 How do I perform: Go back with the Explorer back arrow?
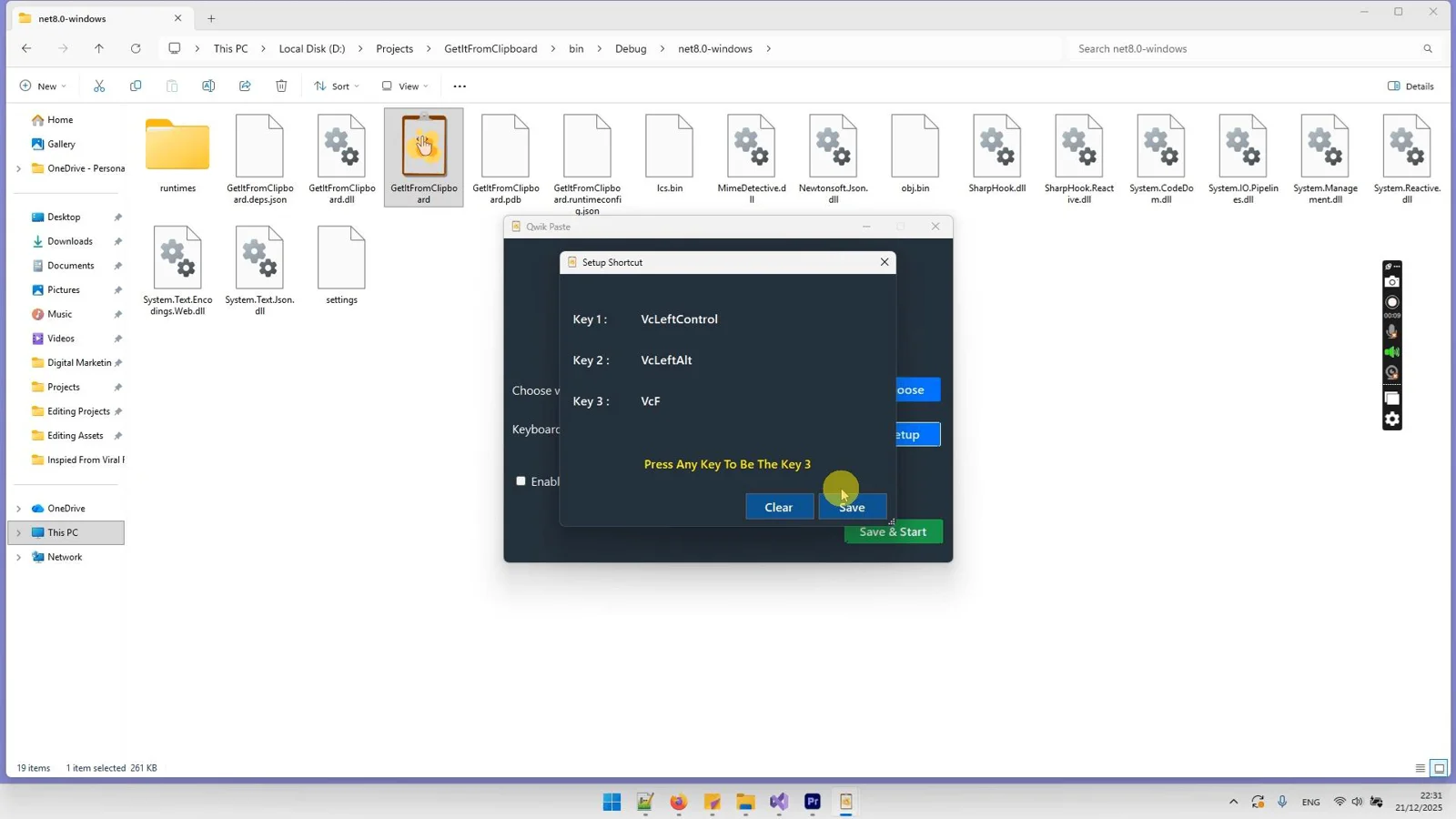coord(26,48)
